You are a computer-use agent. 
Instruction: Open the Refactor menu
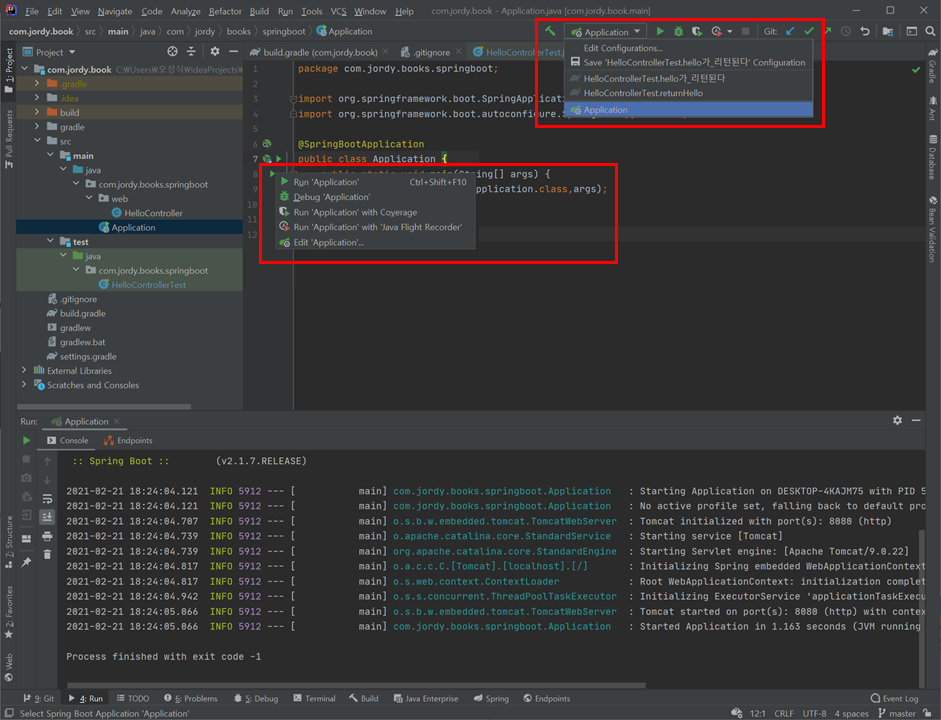[225, 11]
